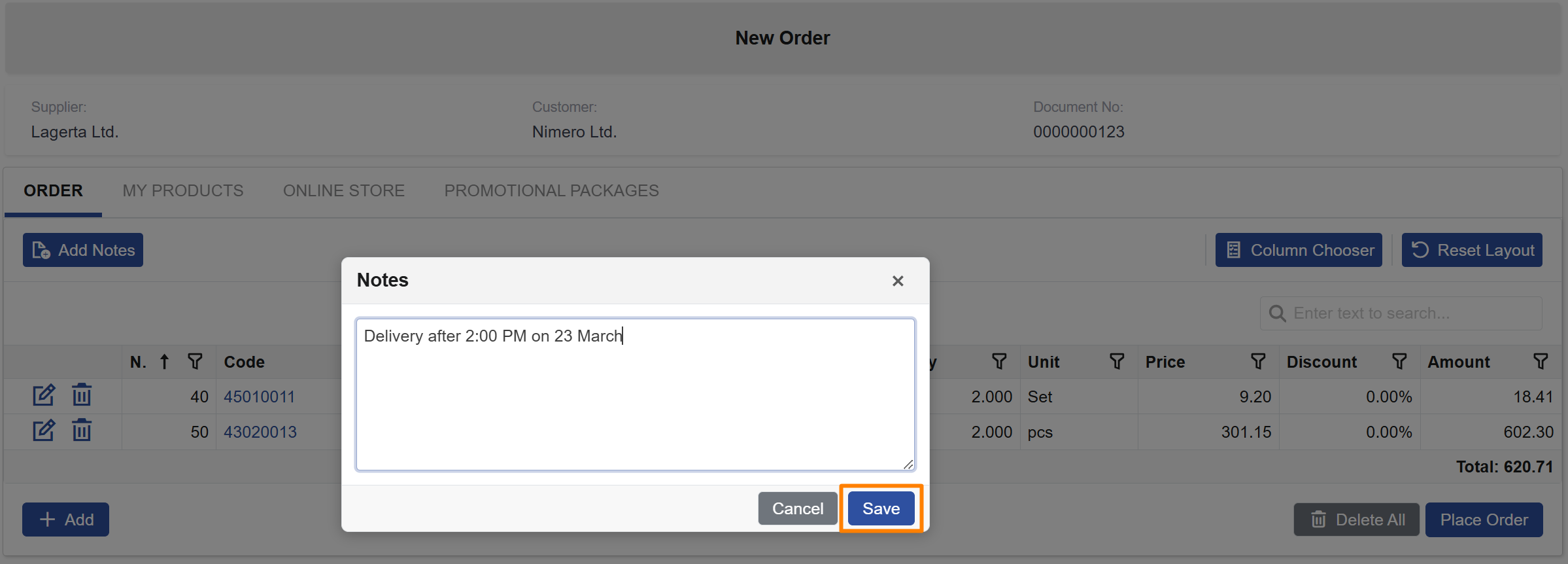Screen dimensions: 1568x564
Task: Switch to the MY PRODUCTS tab
Action: [x=182, y=190]
